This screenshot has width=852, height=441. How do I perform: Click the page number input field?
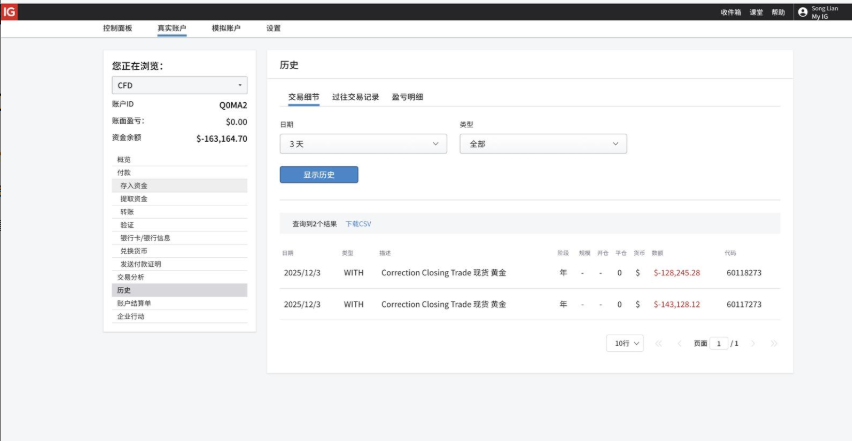point(718,343)
